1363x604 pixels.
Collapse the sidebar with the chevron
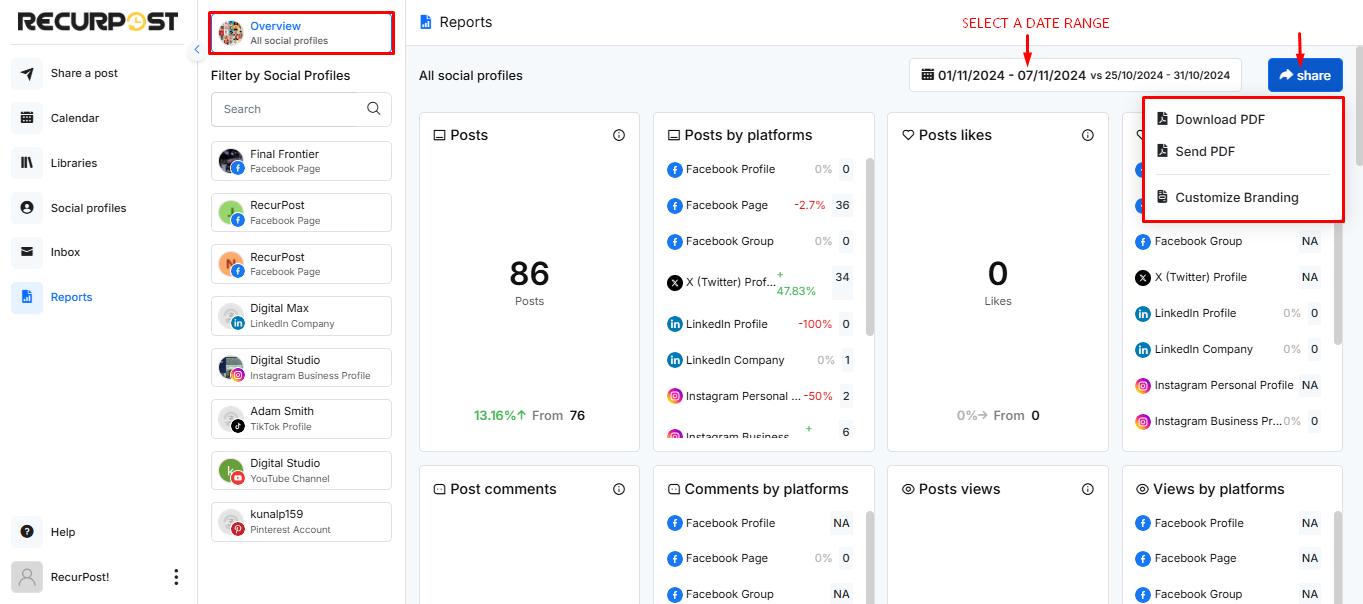point(197,49)
